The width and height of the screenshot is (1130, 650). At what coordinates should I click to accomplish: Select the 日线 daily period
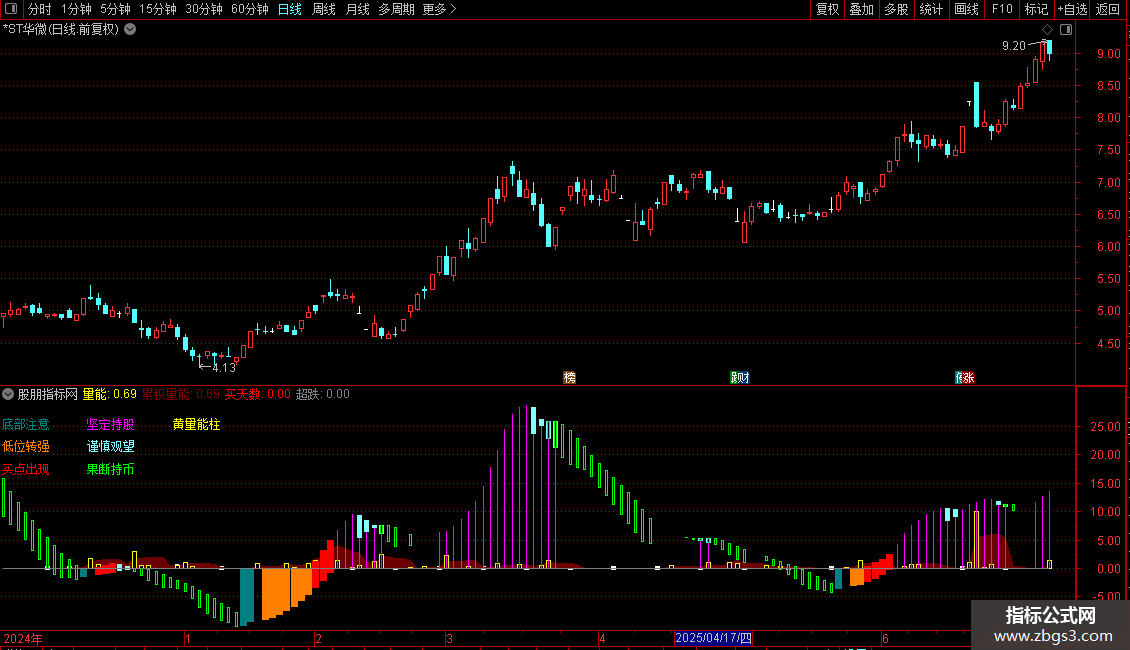click(290, 9)
